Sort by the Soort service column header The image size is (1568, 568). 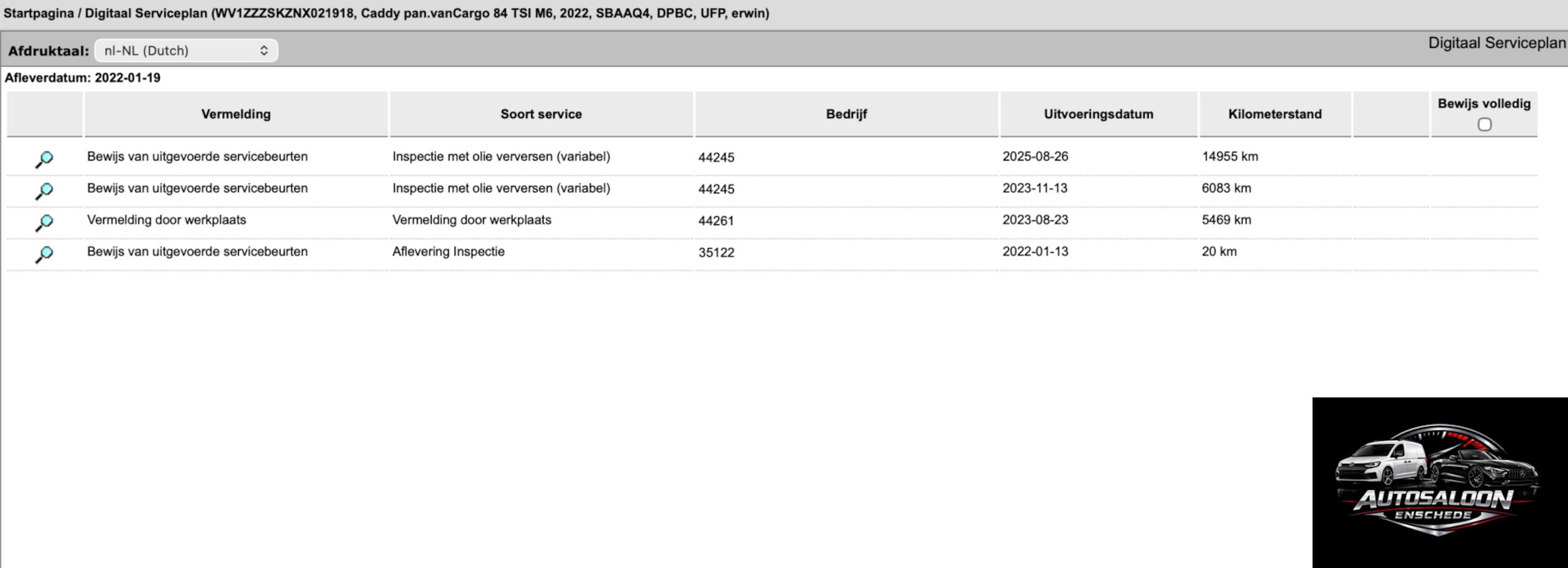[x=541, y=114]
